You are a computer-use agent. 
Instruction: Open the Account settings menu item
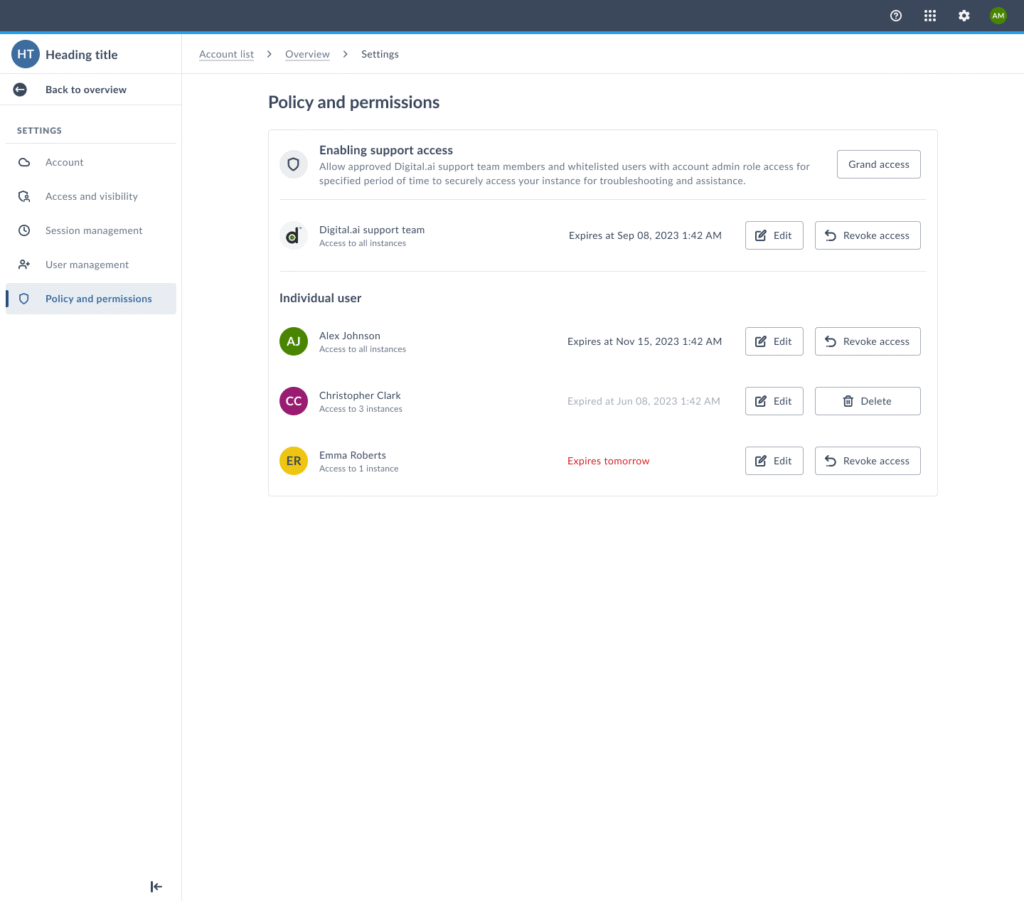(x=64, y=163)
